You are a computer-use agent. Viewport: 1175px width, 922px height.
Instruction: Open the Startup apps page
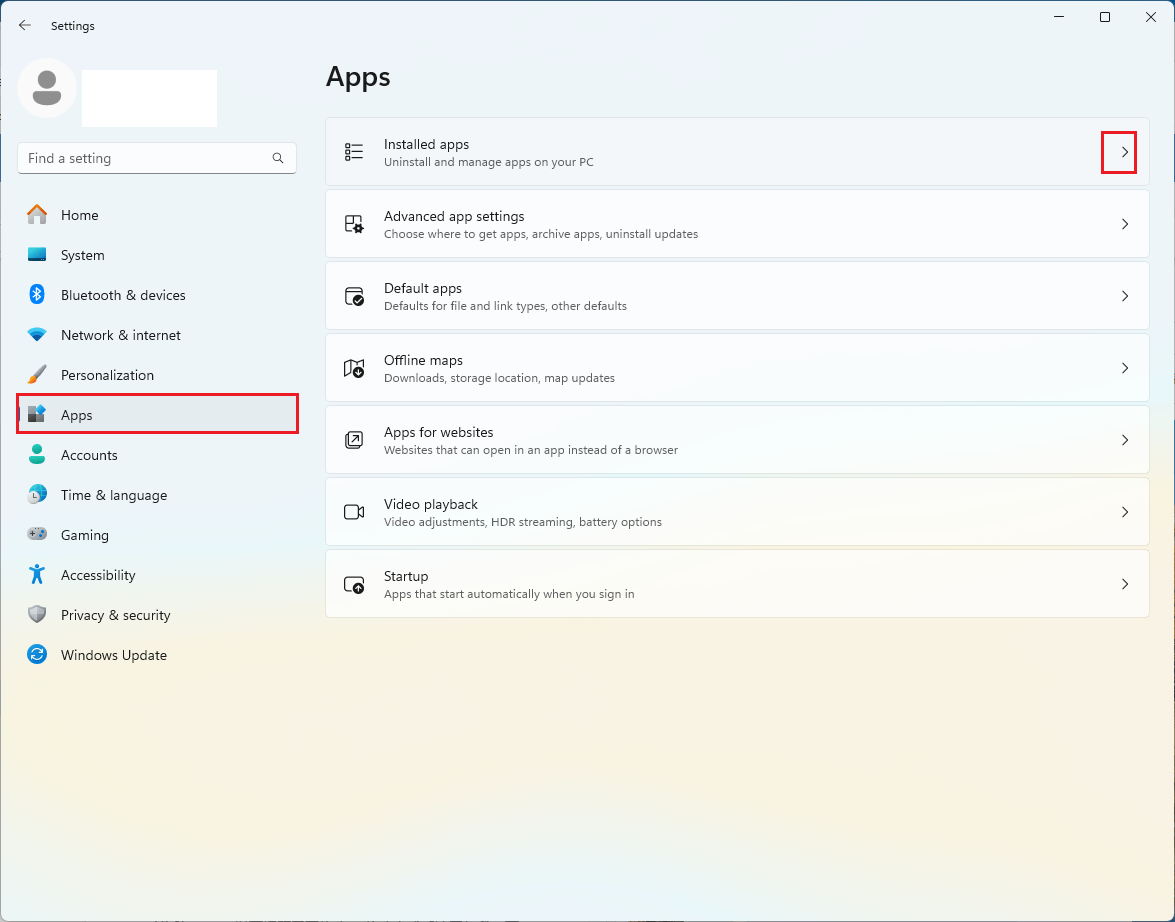[x=737, y=584]
